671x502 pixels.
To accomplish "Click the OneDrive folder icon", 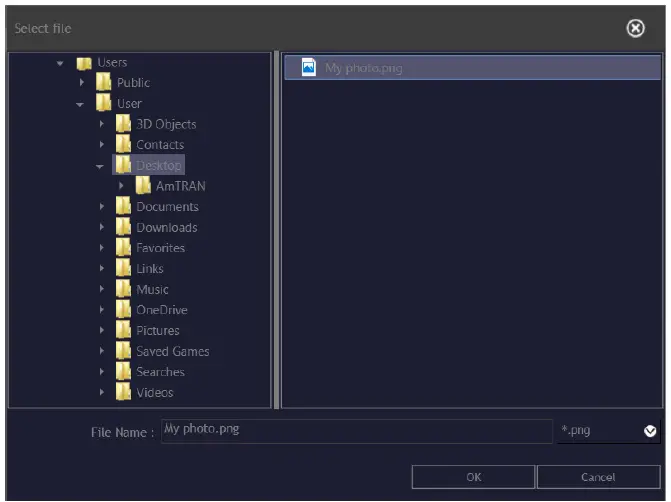I will [123, 309].
